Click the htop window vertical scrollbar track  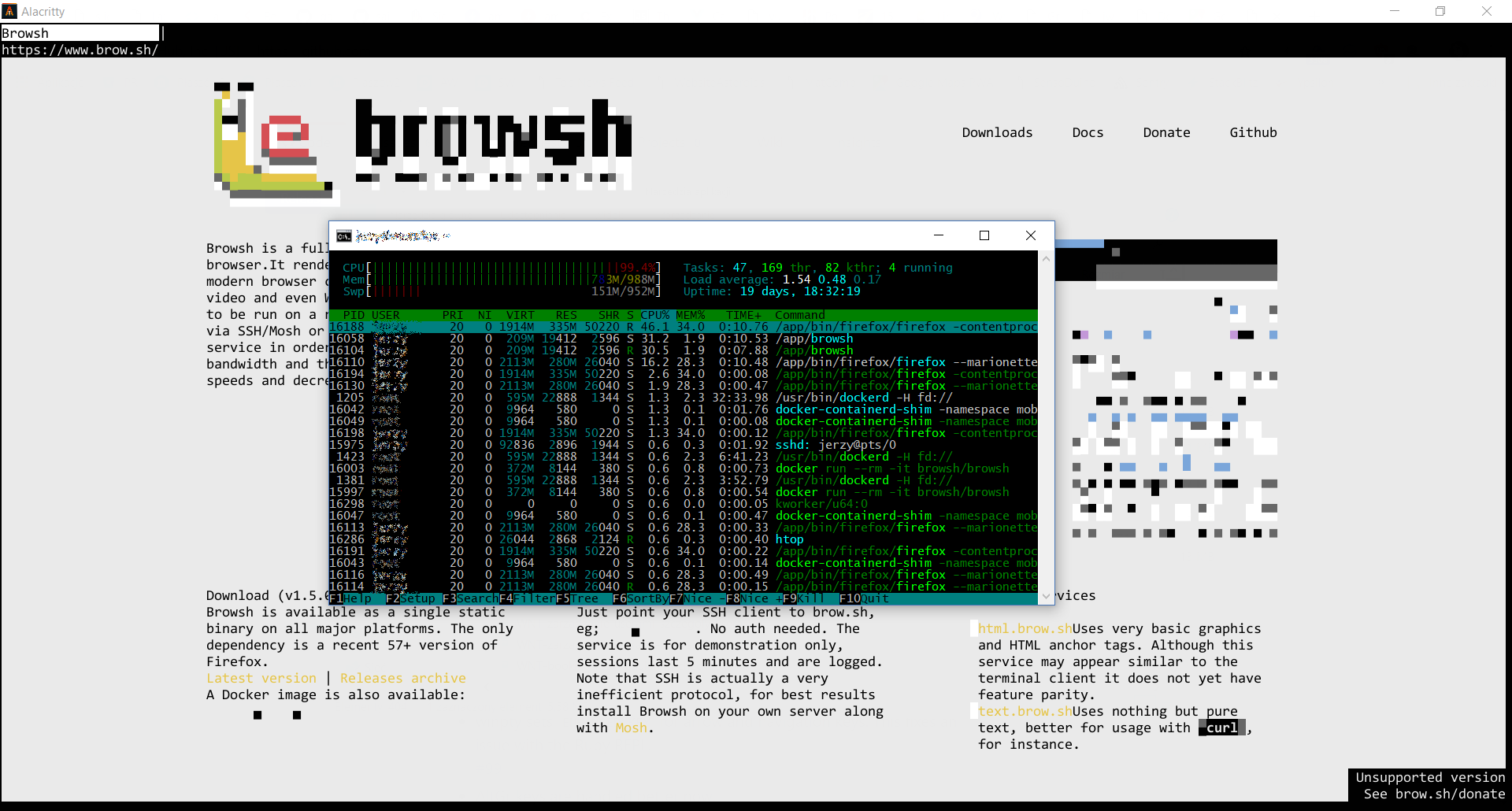tap(1046, 428)
